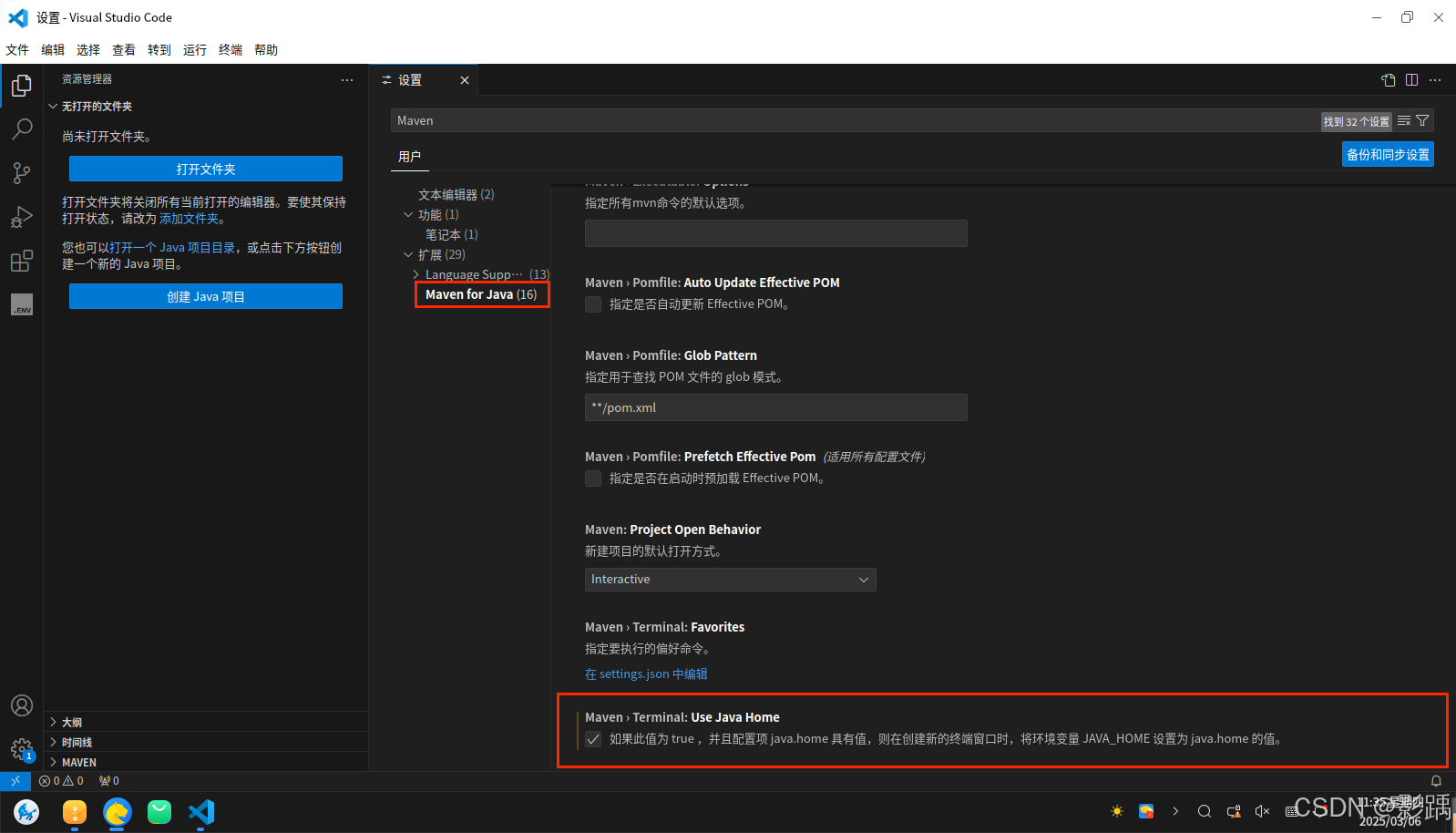This screenshot has width=1456, height=833.
Task: Open the 帮助 menu
Action: coord(266,50)
